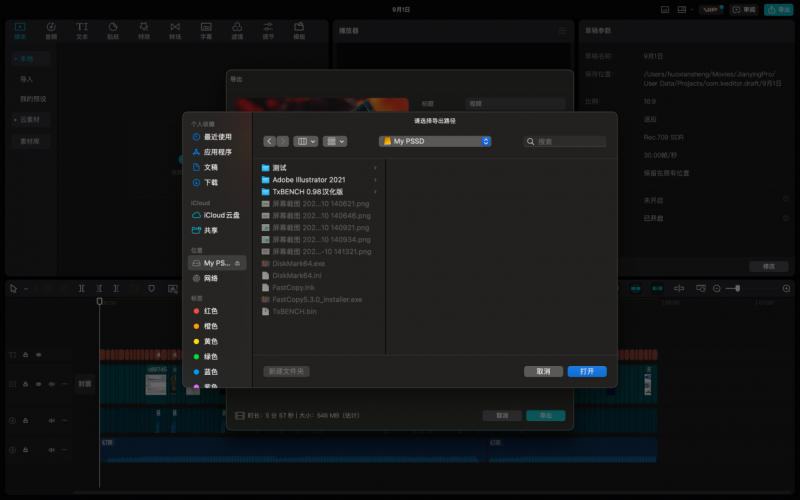Open Applications (应用程序) in the sidebar
Viewport: 800px width, 500px height.
(217, 152)
